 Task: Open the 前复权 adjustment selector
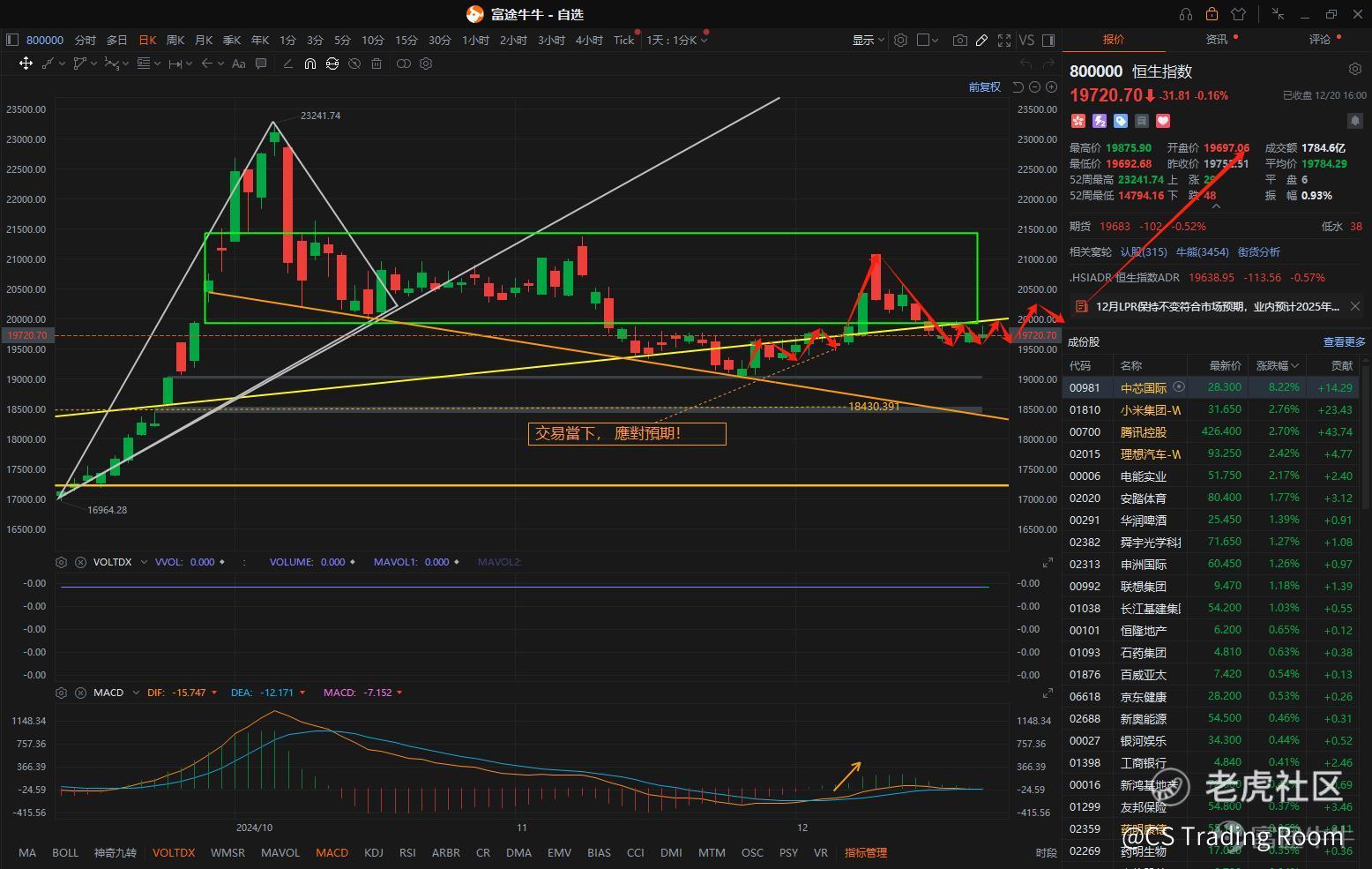click(984, 86)
